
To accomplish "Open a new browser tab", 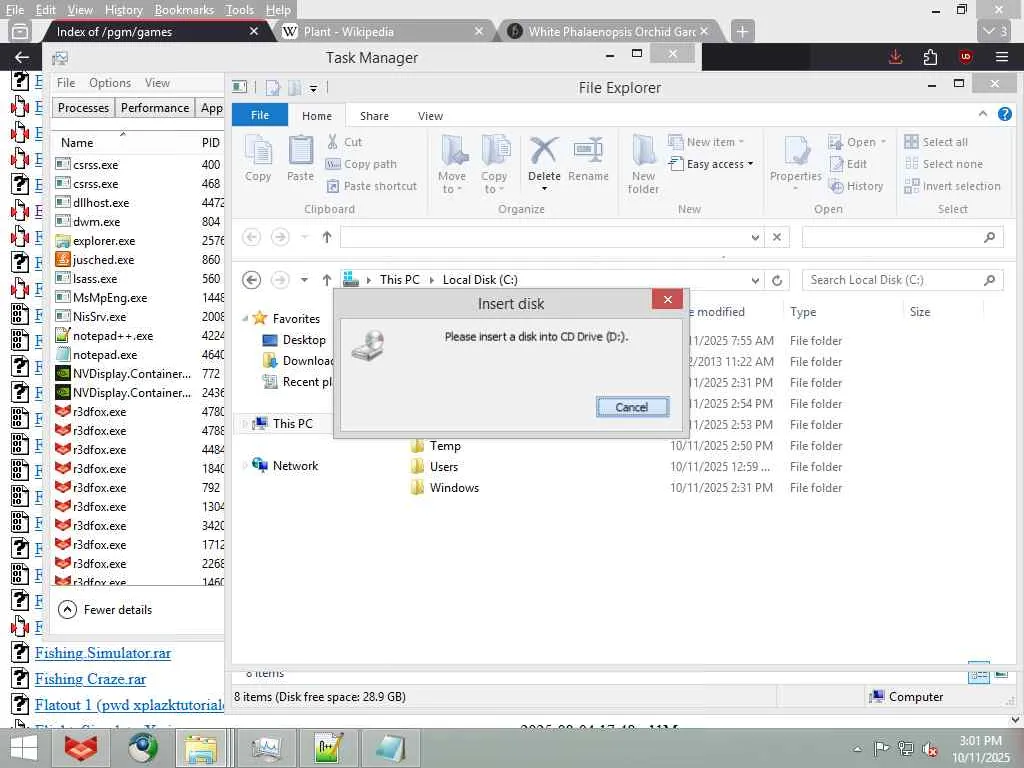I will coord(742,31).
